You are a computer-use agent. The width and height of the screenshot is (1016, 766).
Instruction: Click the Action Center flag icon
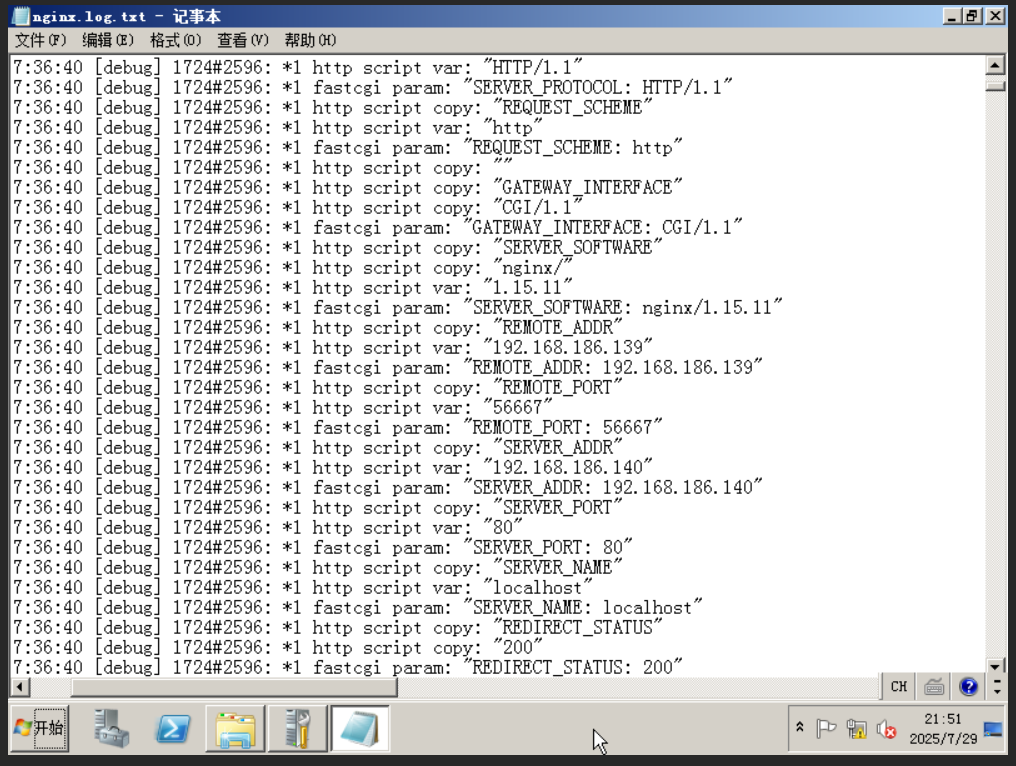click(826, 729)
